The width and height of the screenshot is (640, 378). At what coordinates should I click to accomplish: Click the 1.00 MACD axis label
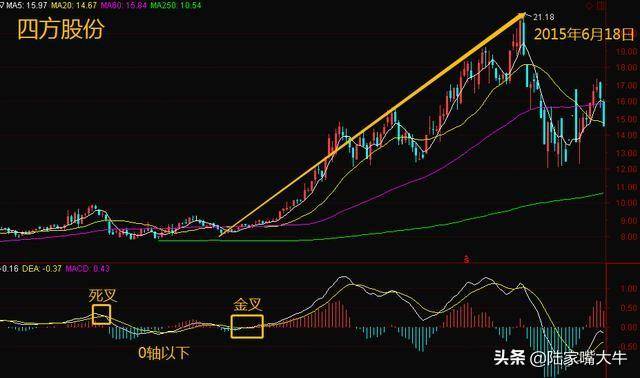pos(629,289)
